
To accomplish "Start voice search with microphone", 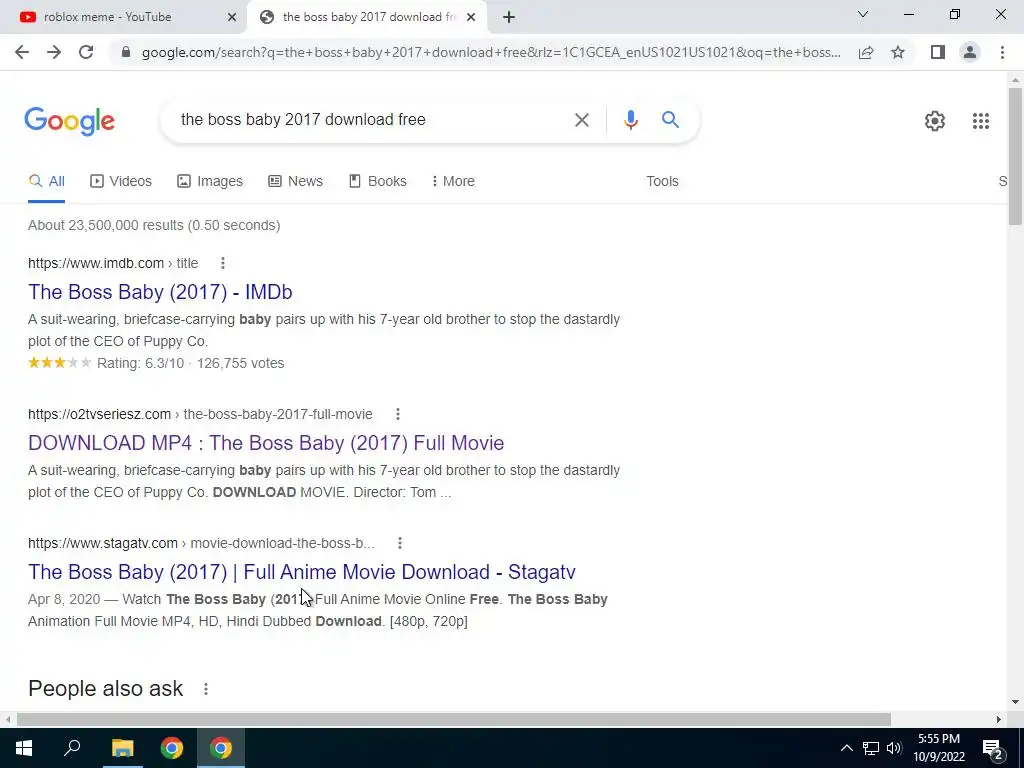I will point(630,120).
